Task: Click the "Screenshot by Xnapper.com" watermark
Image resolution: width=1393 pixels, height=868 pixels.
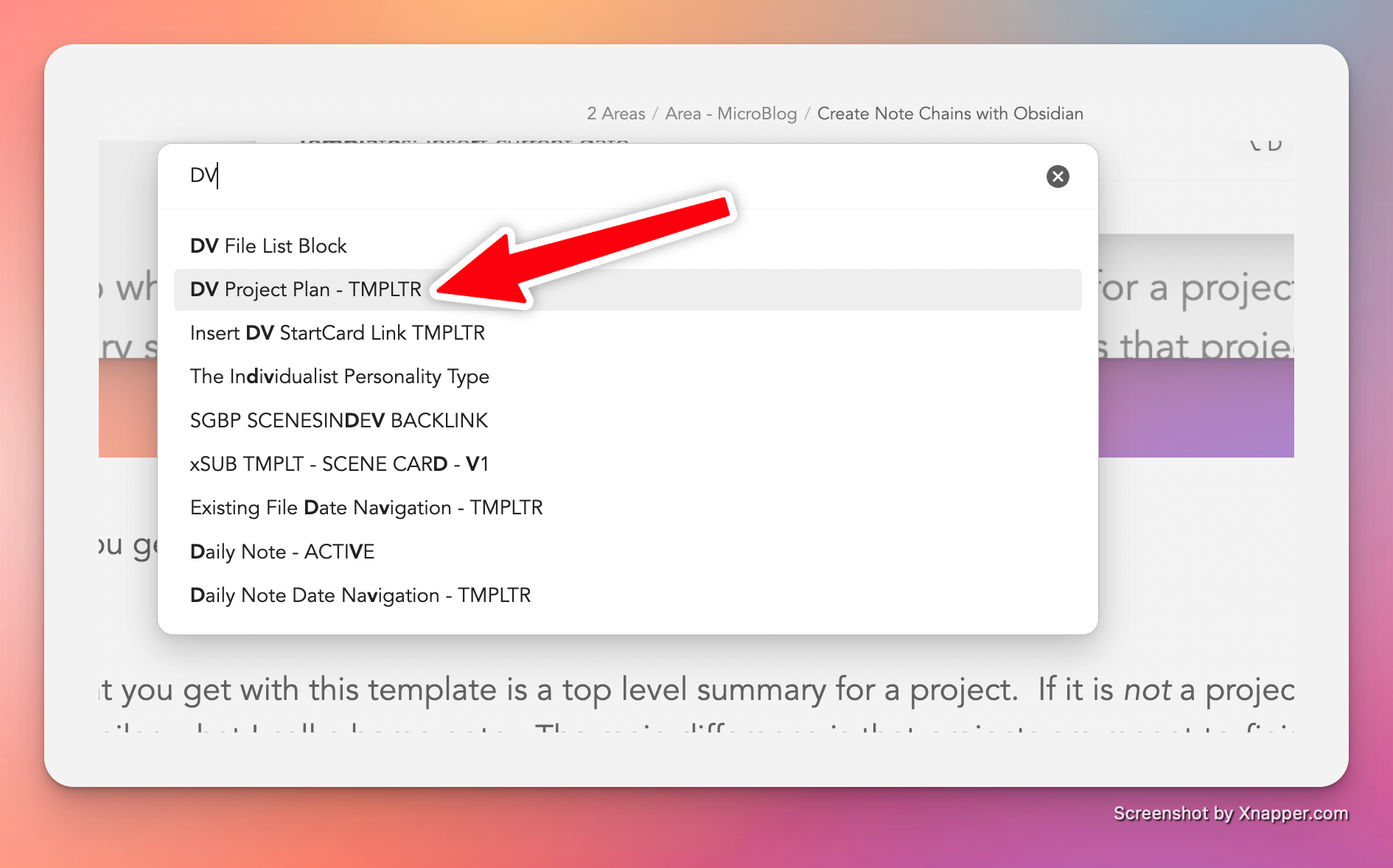Action: tap(1230, 813)
